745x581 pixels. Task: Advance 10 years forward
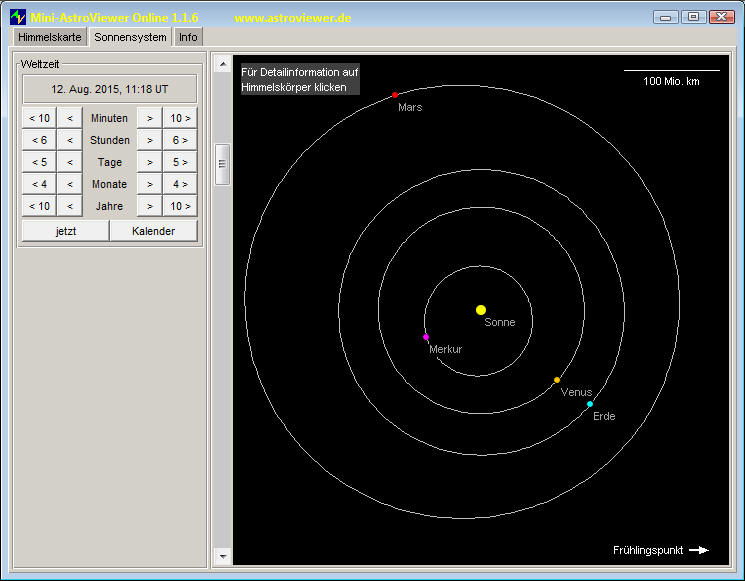(x=180, y=206)
